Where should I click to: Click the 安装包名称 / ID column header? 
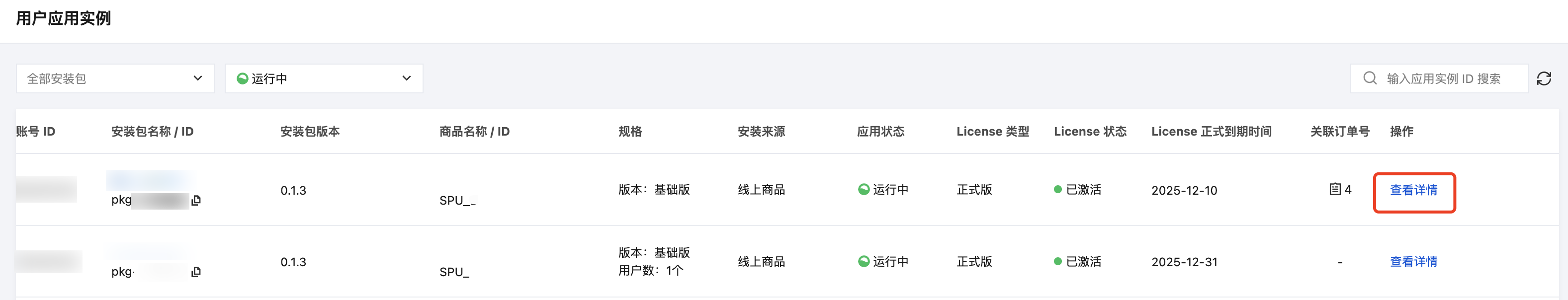pyautogui.click(x=152, y=132)
